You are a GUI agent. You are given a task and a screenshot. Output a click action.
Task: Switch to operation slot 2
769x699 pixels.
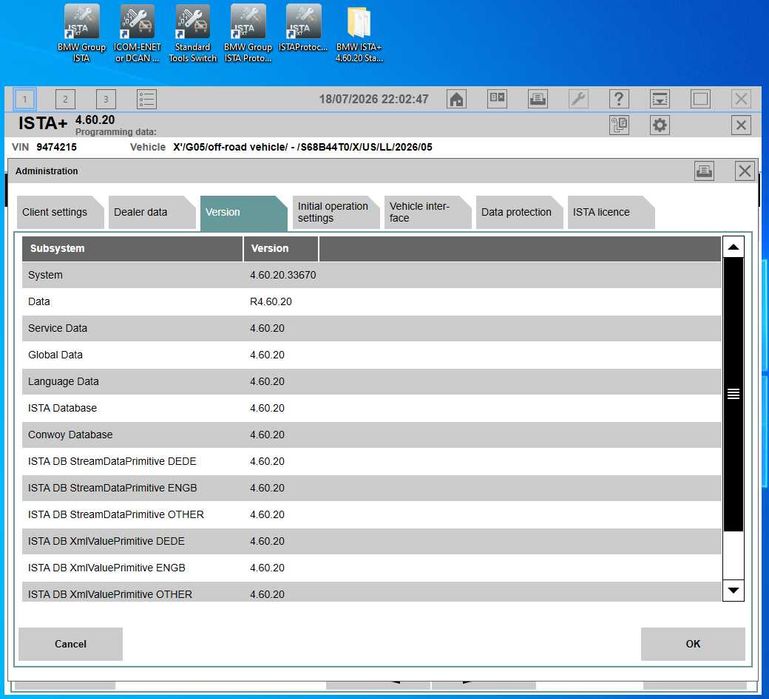[x=65, y=100]
